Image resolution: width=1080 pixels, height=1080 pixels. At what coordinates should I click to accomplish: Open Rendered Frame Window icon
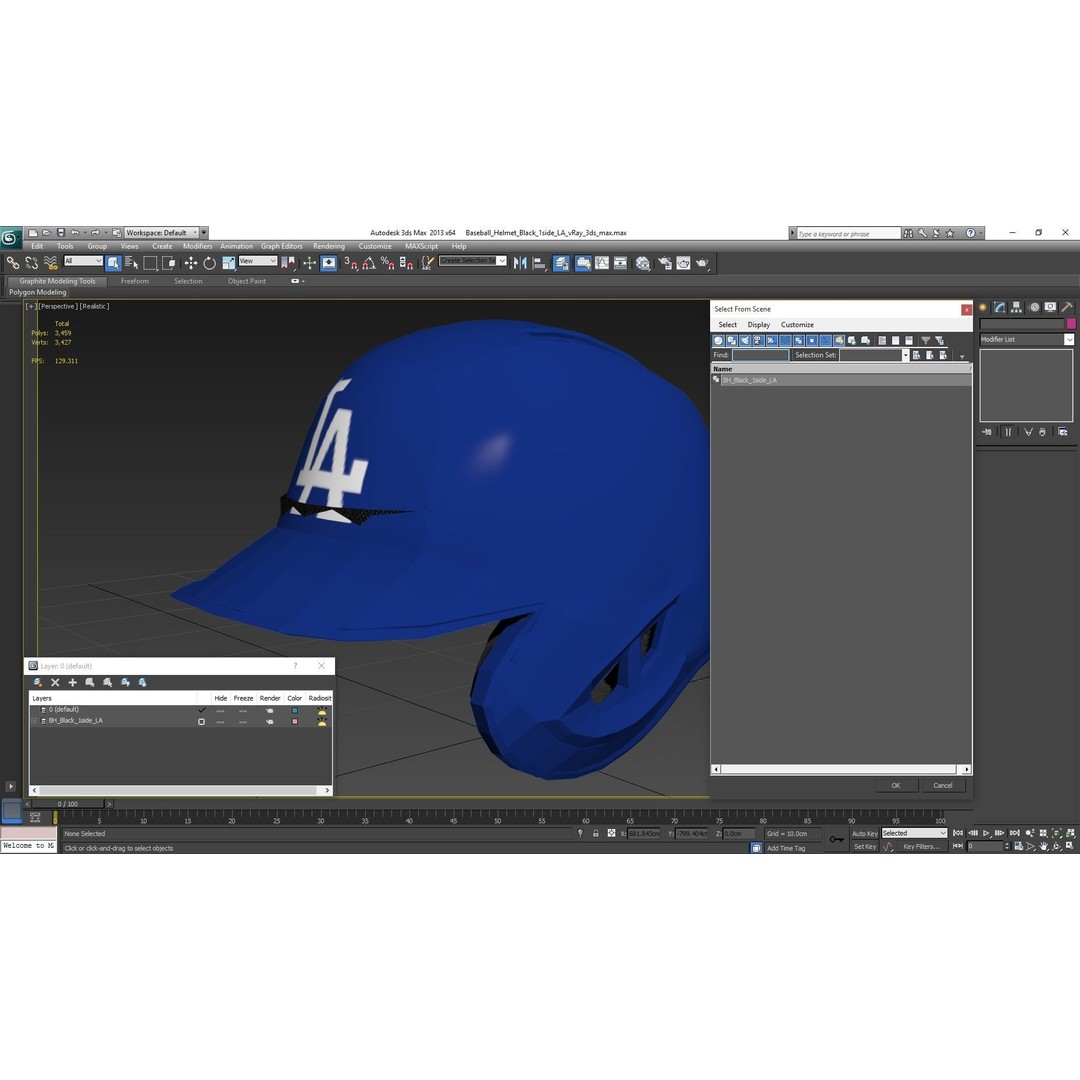(683, 262)
